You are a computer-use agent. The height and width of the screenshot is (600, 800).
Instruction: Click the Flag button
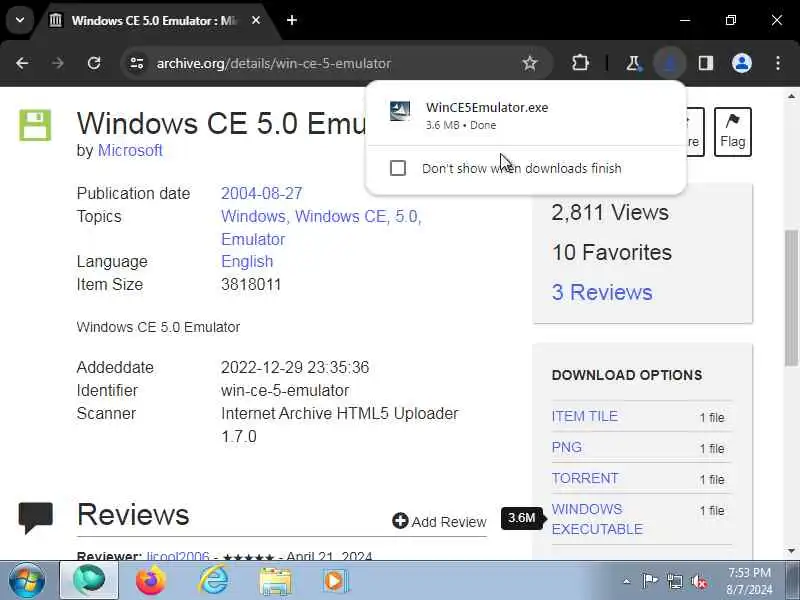[733, 132]
